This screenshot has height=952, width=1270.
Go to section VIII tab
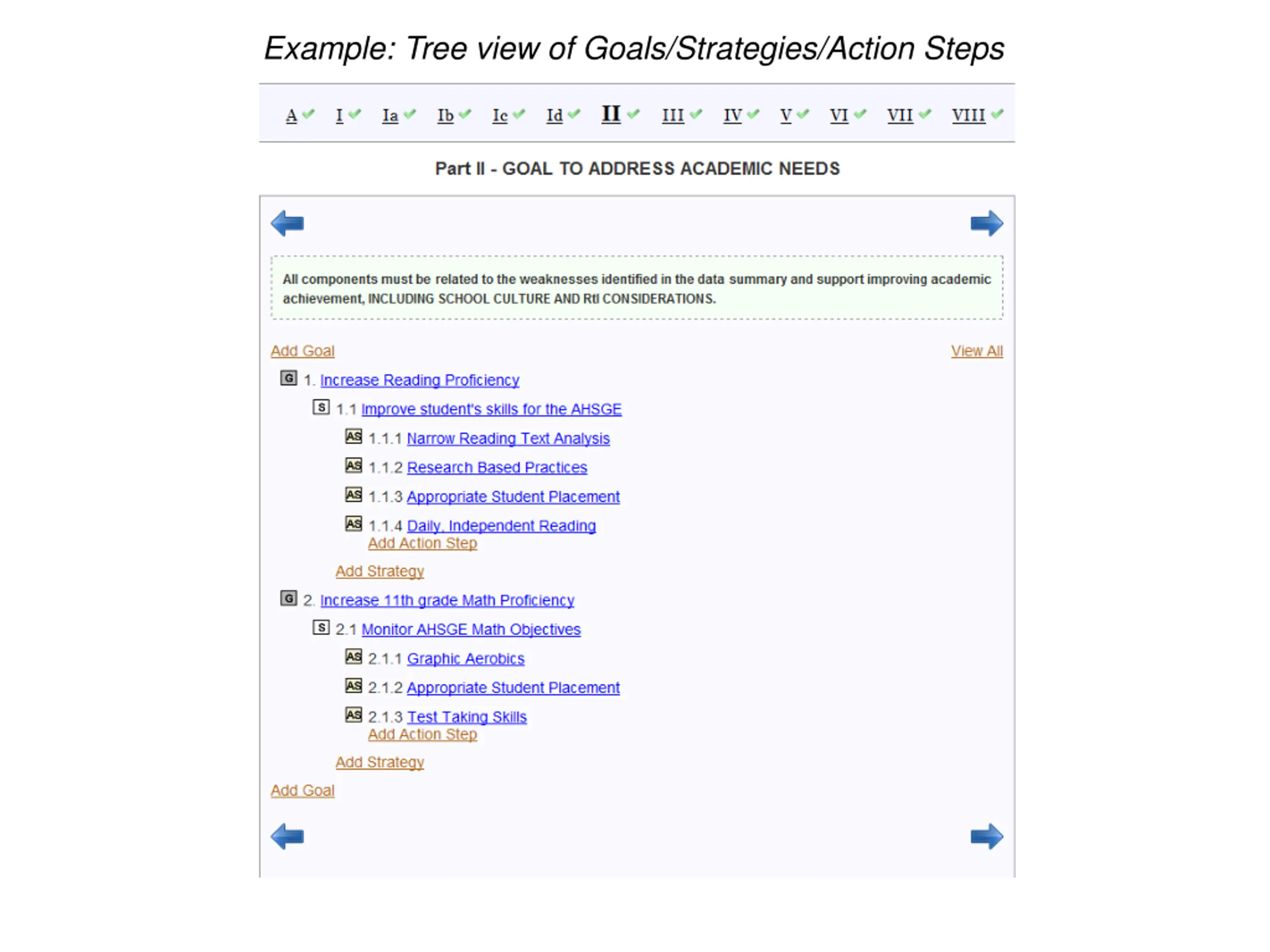pos(968,116)
